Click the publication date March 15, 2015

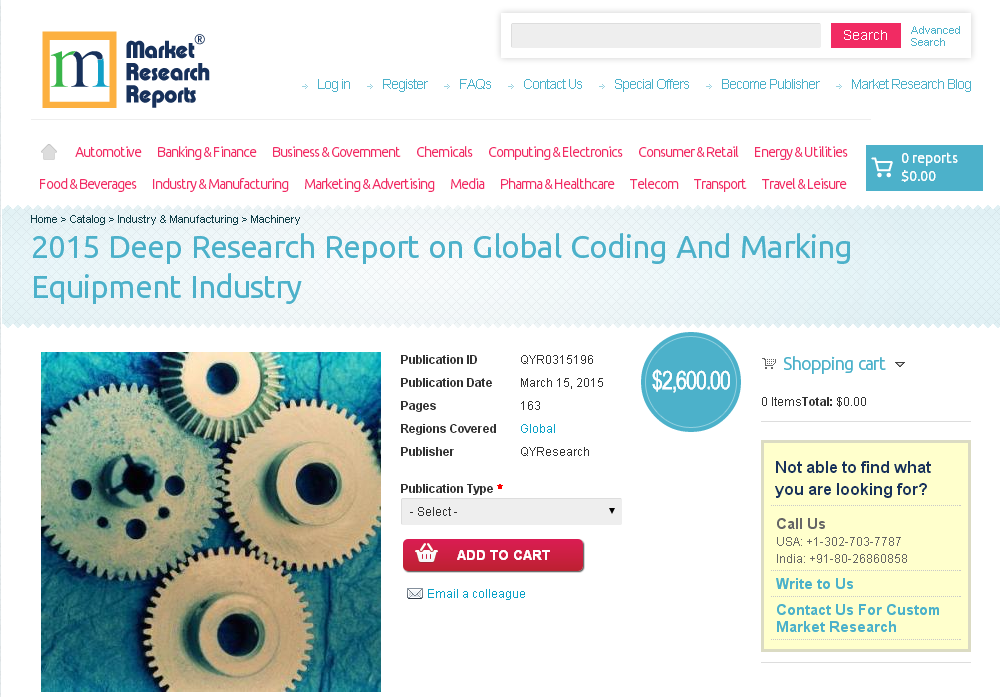coord(562,383)
